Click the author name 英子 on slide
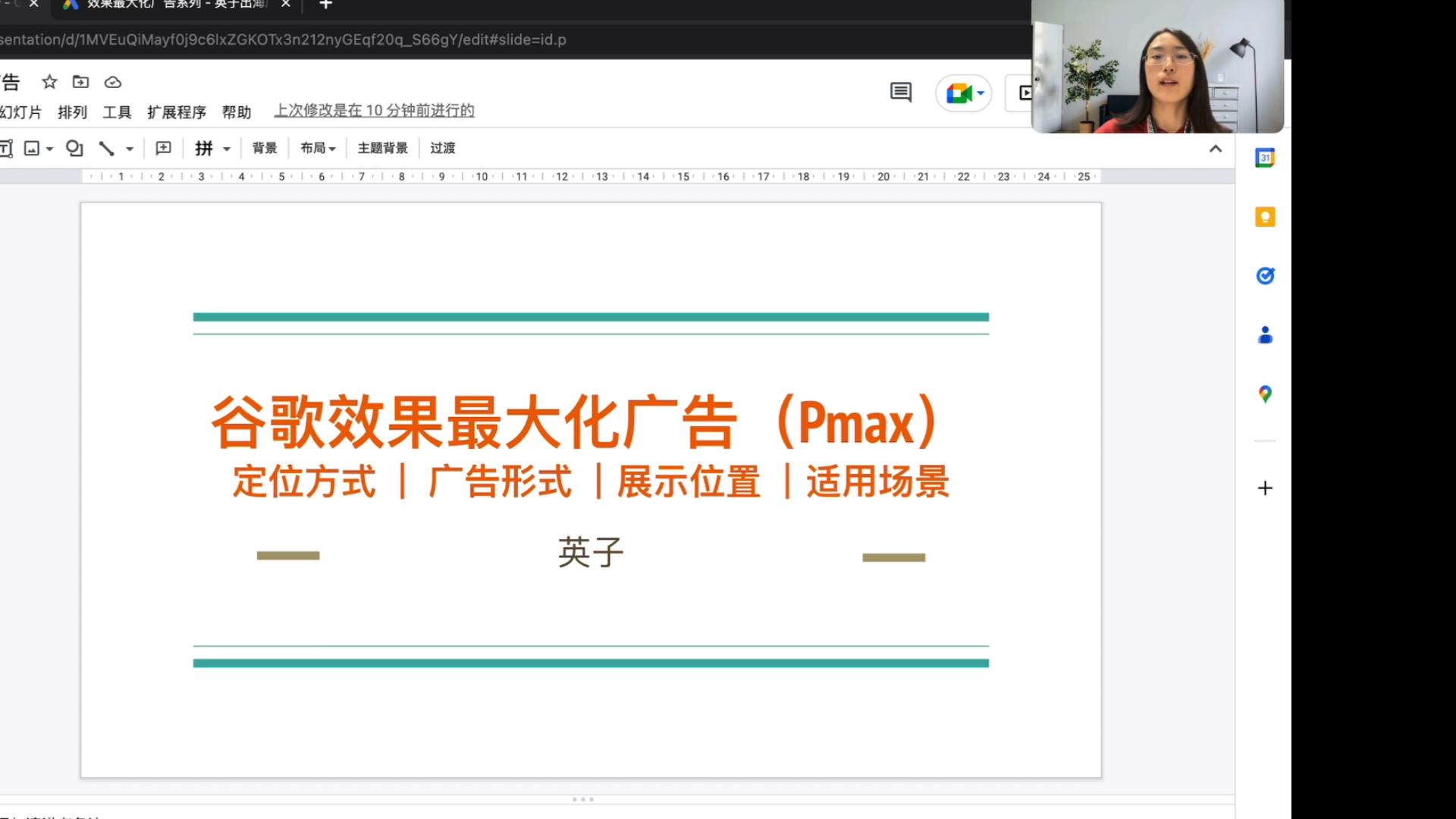 click(591, 552)
